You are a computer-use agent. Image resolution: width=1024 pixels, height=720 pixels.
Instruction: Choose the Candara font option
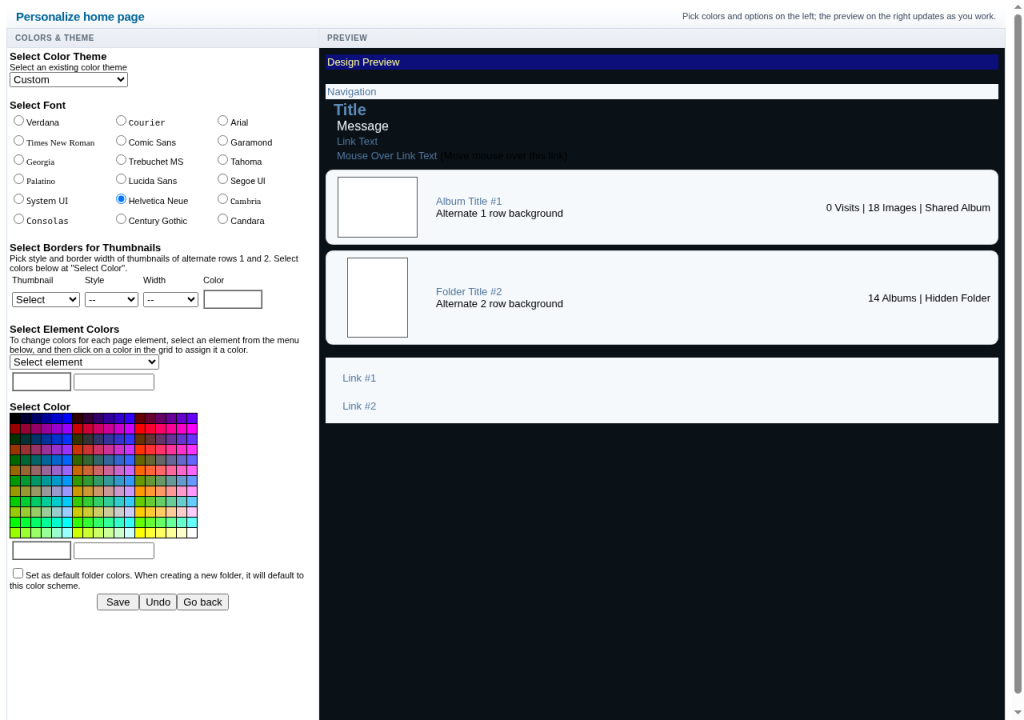tap(223, 219)
